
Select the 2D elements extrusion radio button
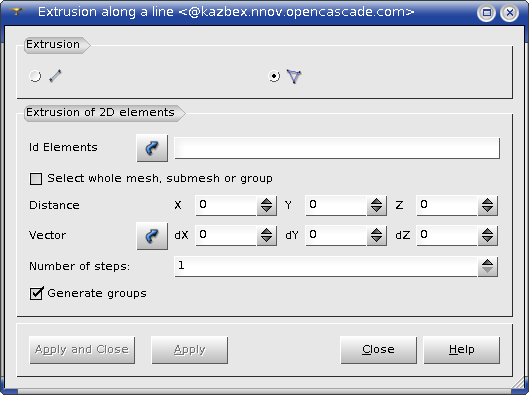click(274, 76)
